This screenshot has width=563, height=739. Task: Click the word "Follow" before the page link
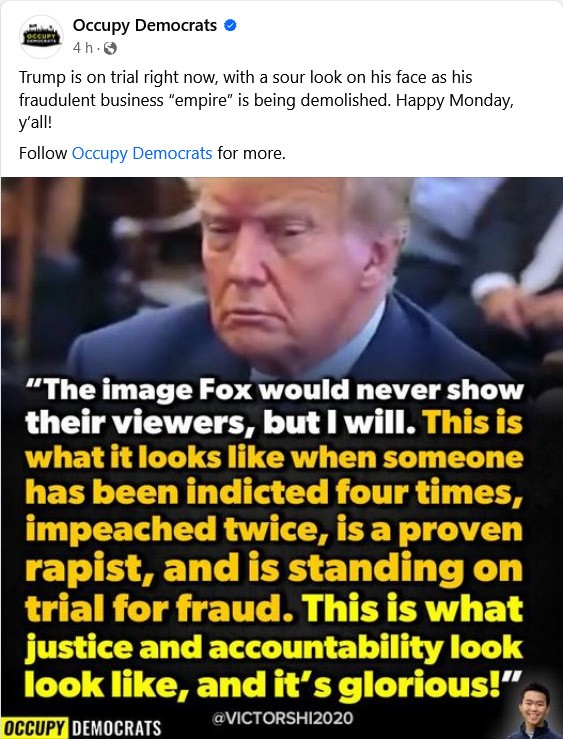click(x=43, y=153)
